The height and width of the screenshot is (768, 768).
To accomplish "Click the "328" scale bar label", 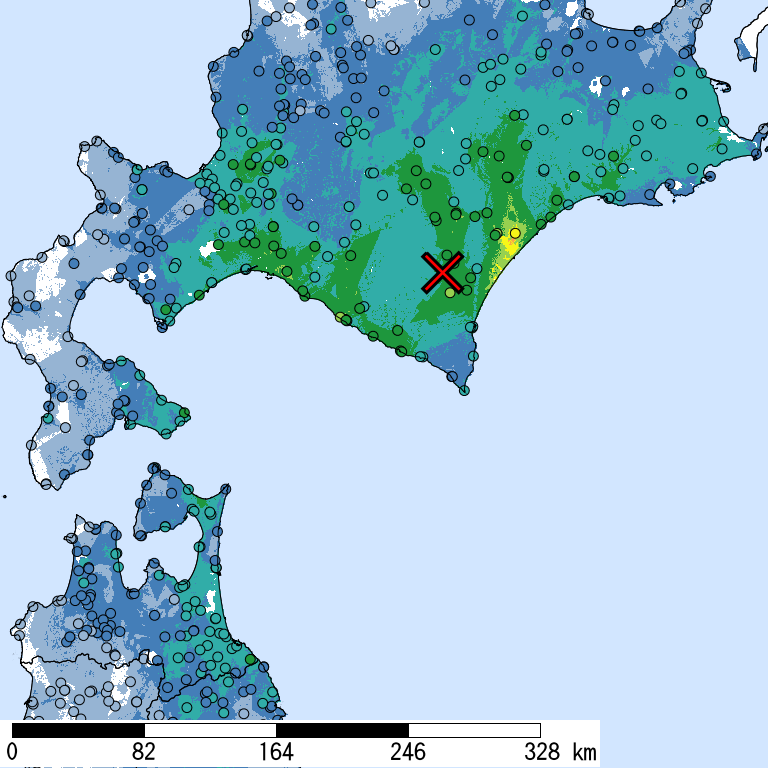I will pos(540,752).
